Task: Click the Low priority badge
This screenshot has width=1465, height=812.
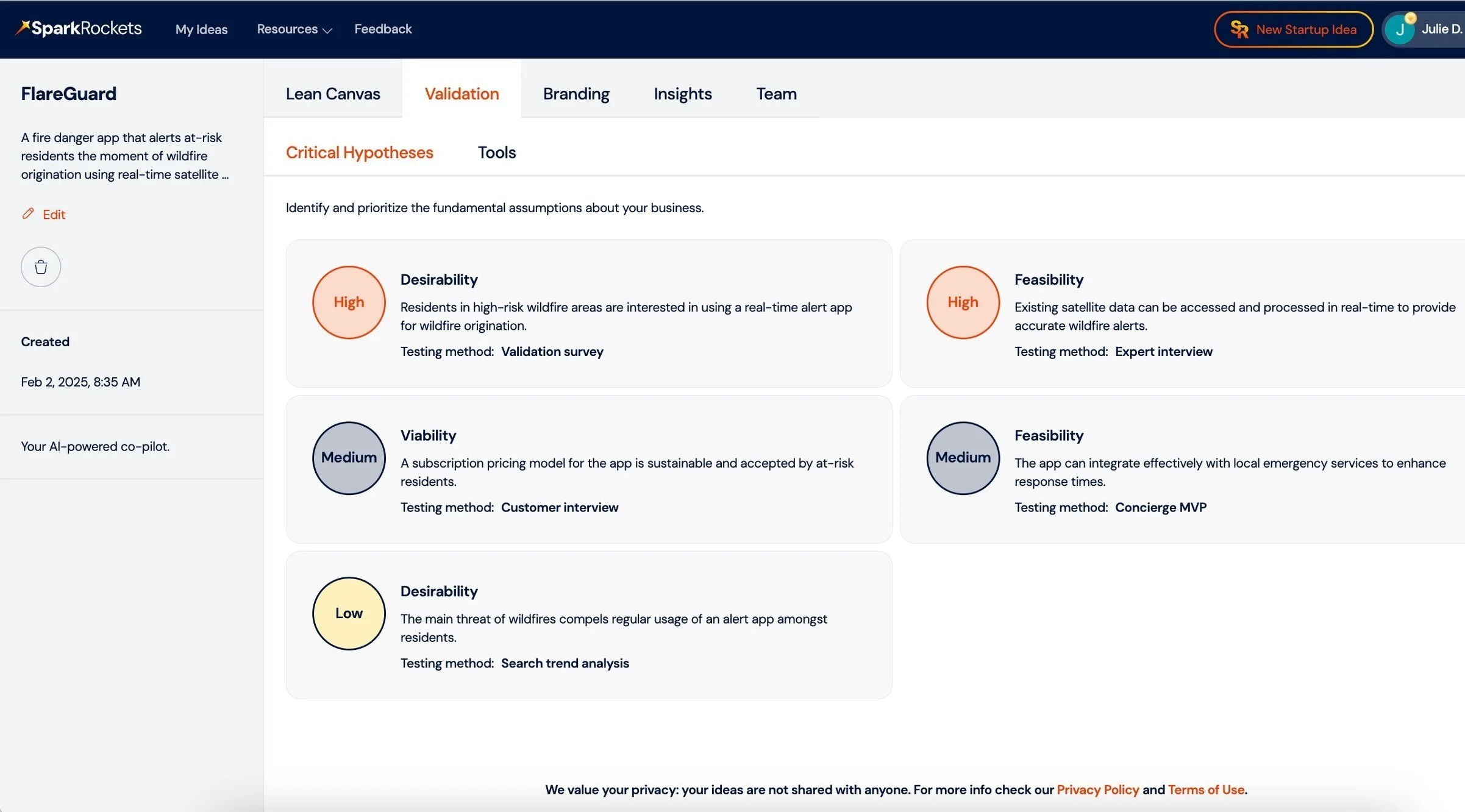Action: click(349, 613)
